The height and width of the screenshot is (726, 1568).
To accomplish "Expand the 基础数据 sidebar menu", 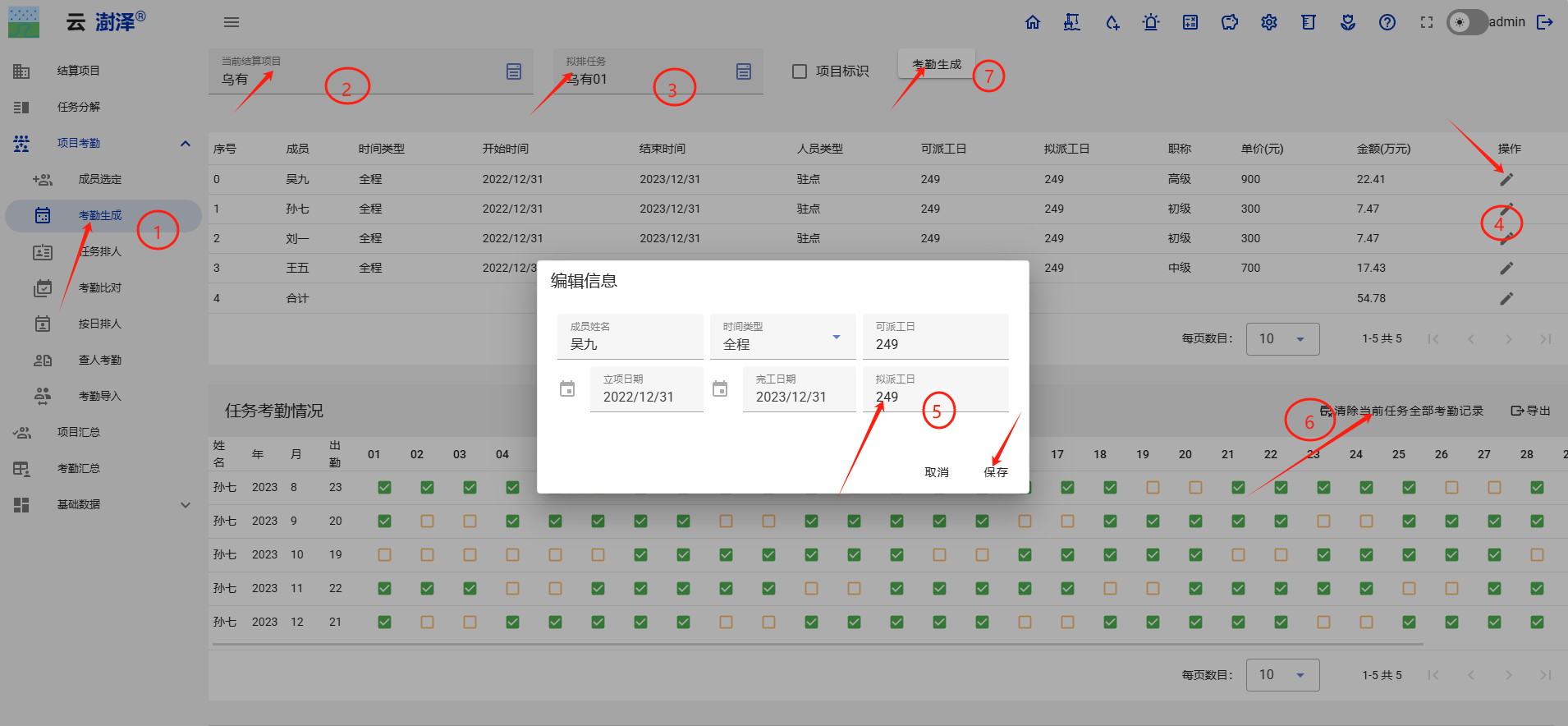I will 186,504.
